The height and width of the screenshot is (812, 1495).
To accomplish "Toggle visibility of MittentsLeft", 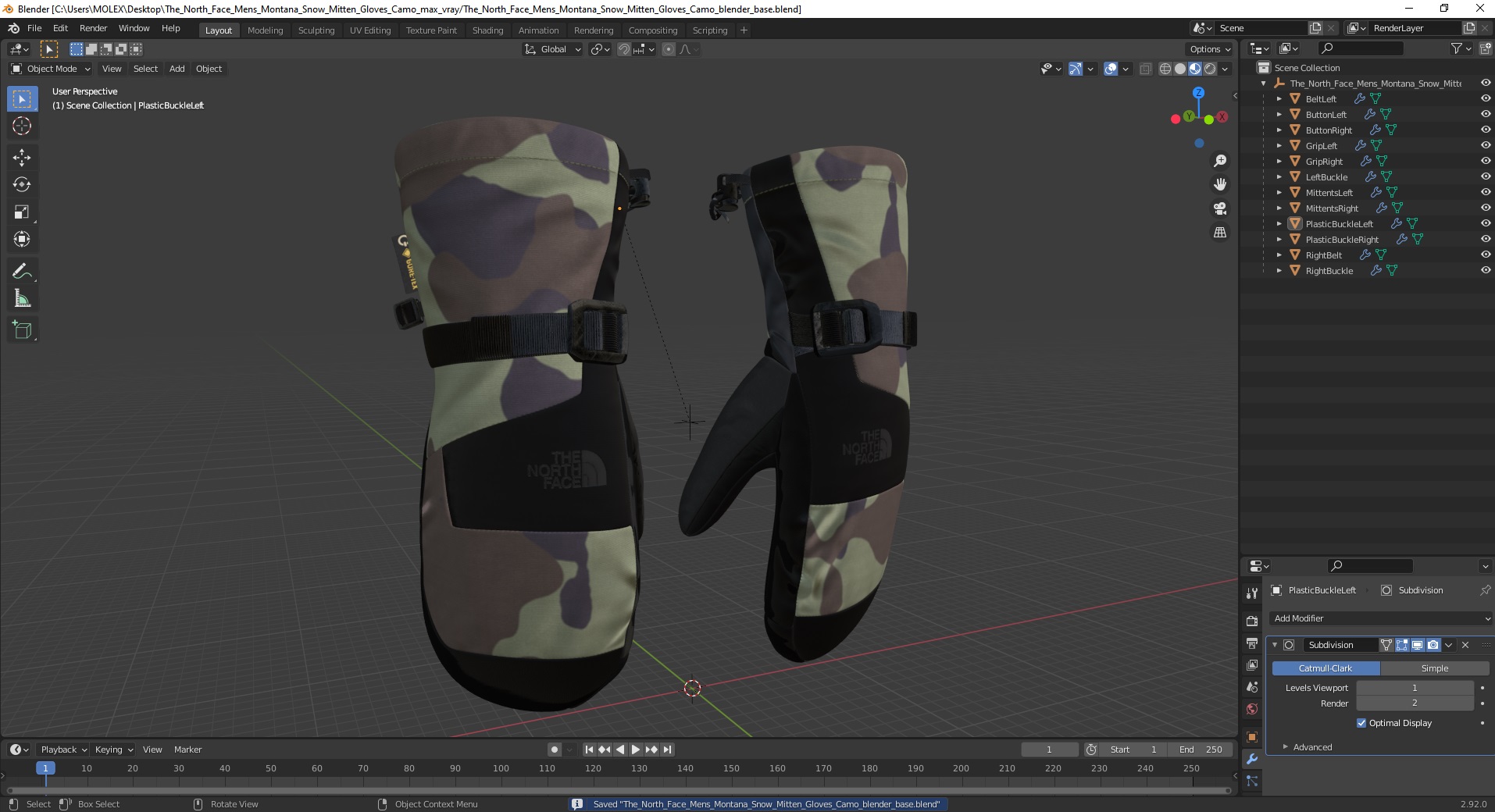I will (x=1485, y=193).
